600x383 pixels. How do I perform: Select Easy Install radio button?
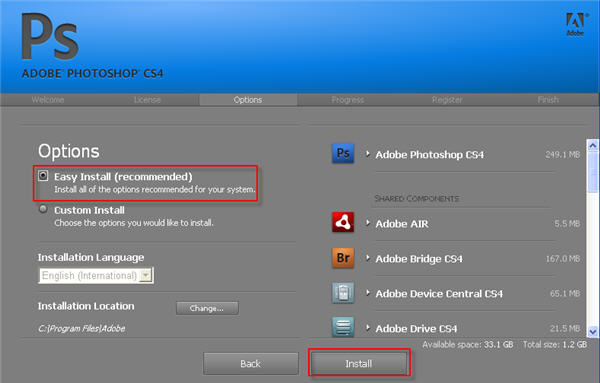(43, 176)
